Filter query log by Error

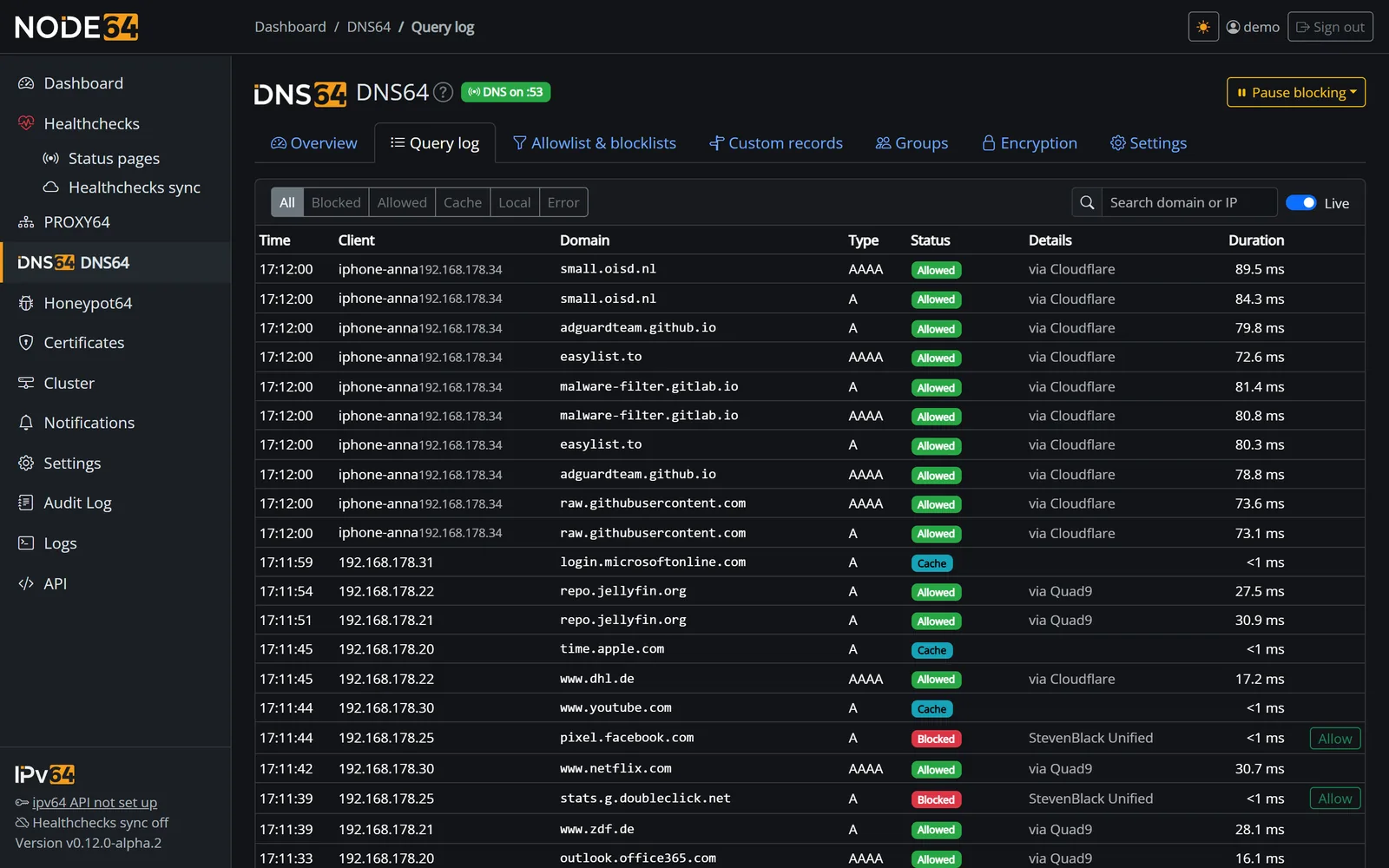click(563, 202)
